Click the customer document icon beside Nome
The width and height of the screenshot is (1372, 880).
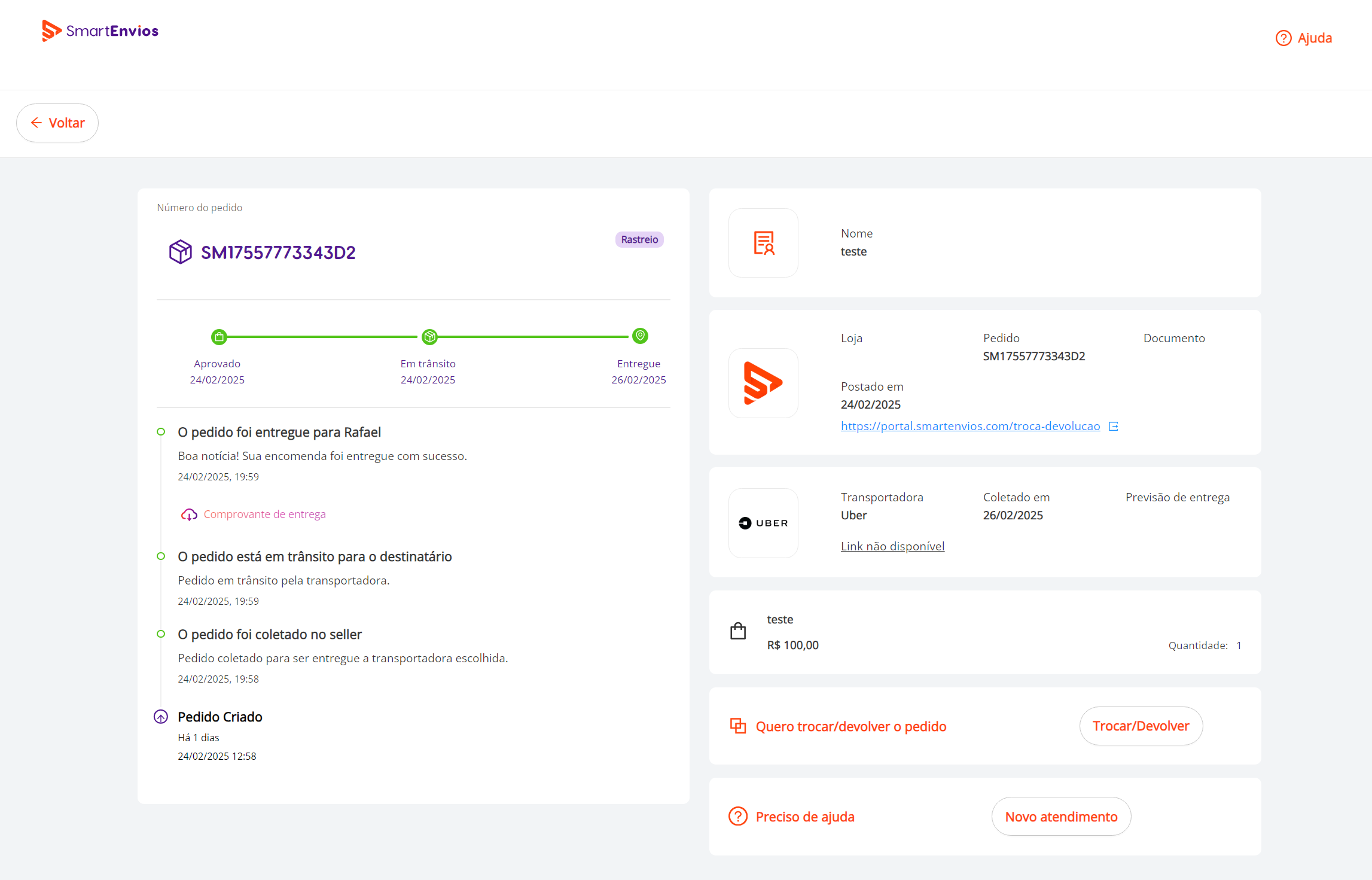tap(763, 243)
